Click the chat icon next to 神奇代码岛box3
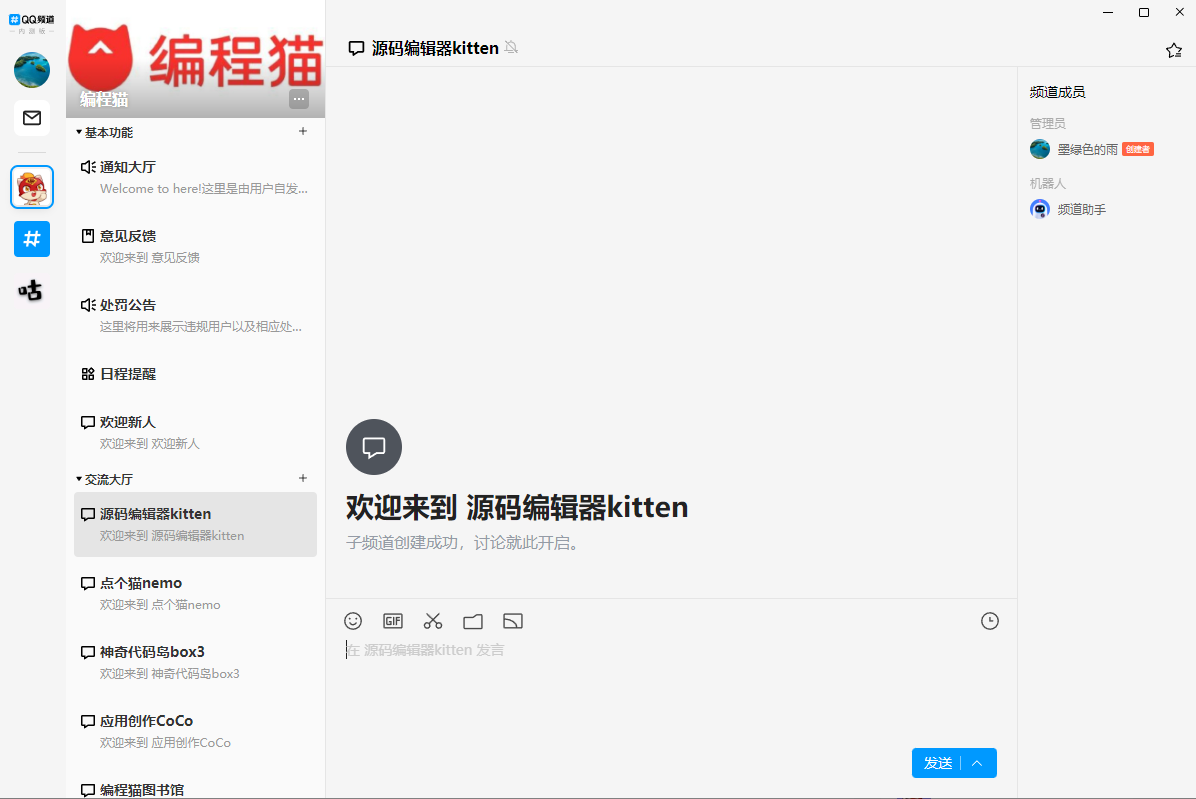Viewport: 1196px width, 799px height. [x=88, y=653]
